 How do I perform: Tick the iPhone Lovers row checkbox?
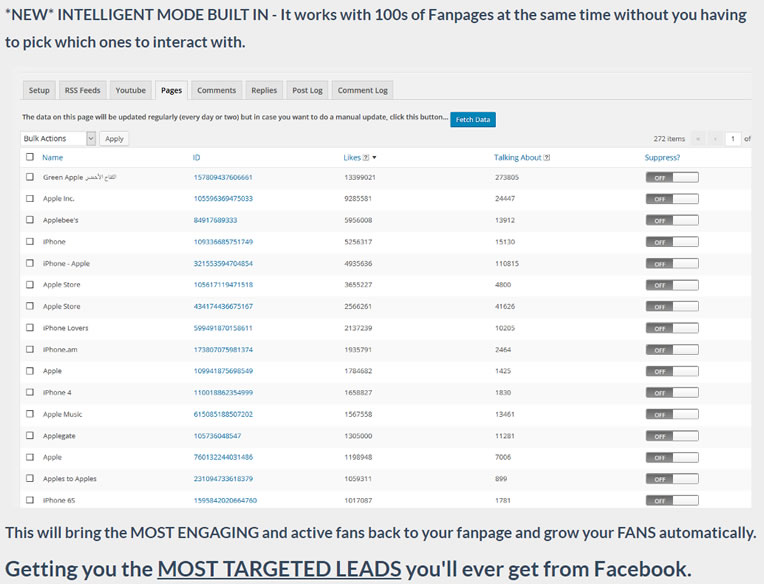coord(30,327)
